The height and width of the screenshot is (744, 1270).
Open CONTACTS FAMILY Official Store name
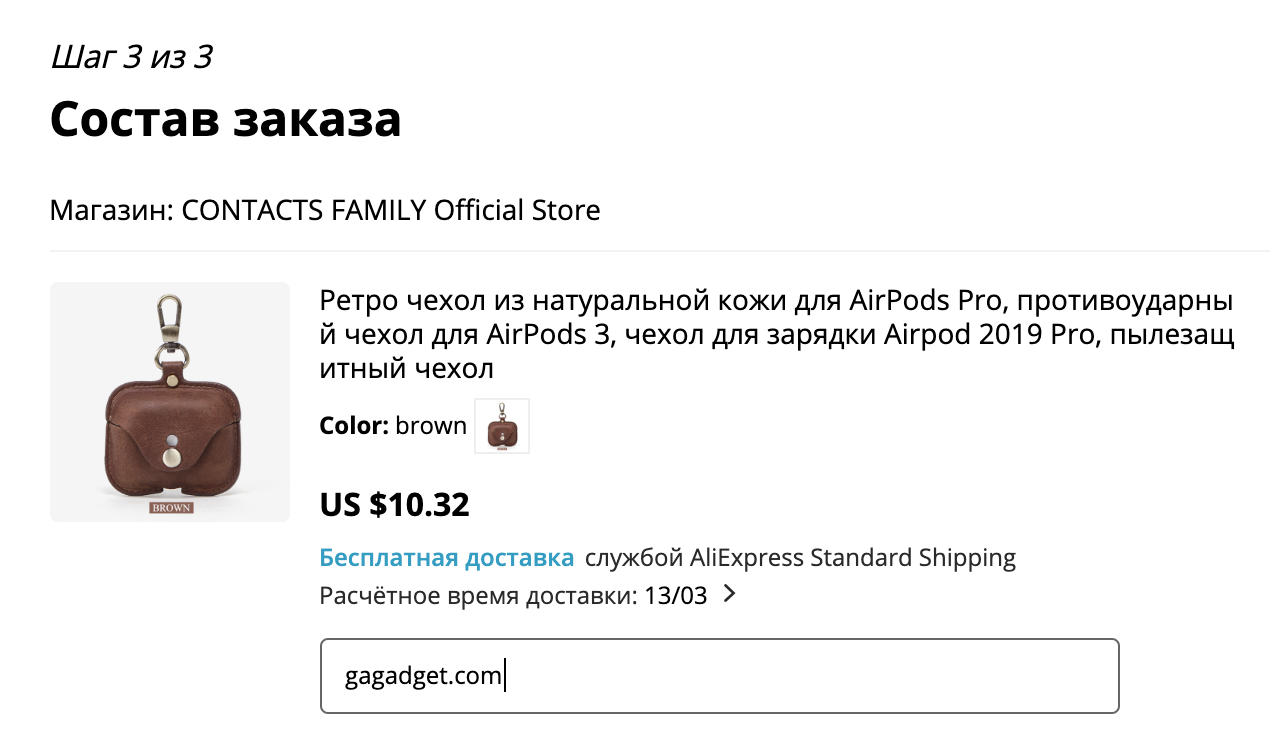391,211
